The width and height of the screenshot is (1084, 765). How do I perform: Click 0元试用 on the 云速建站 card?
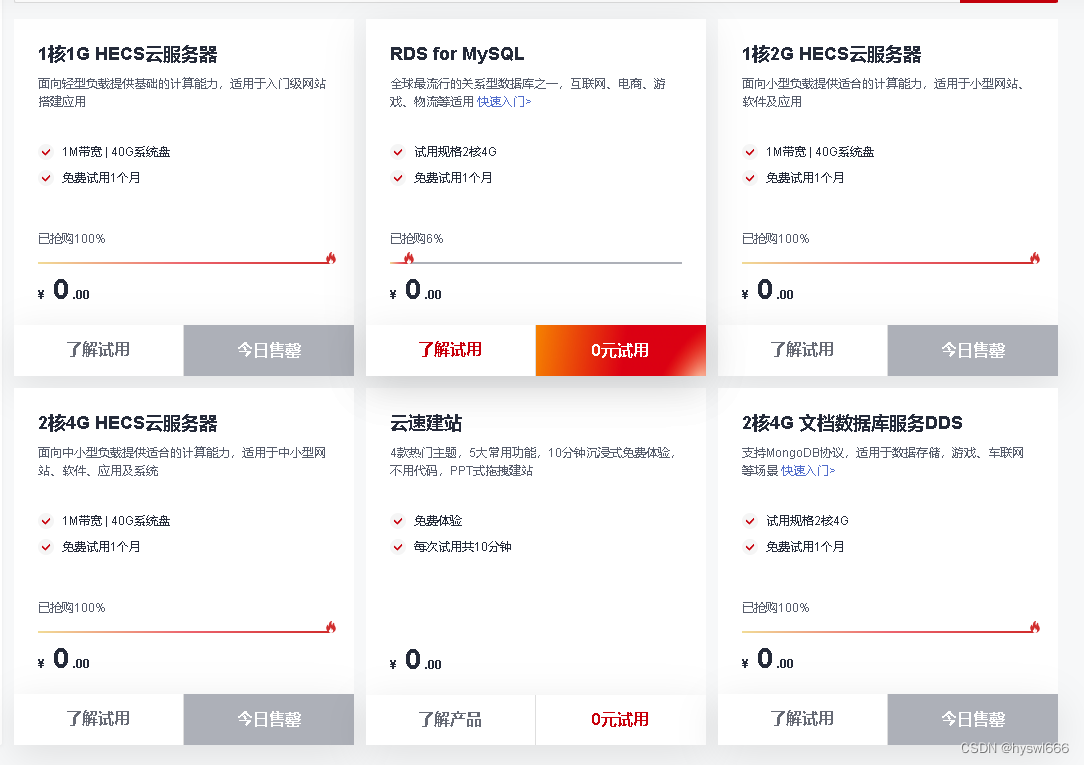(x=620, y=719)
